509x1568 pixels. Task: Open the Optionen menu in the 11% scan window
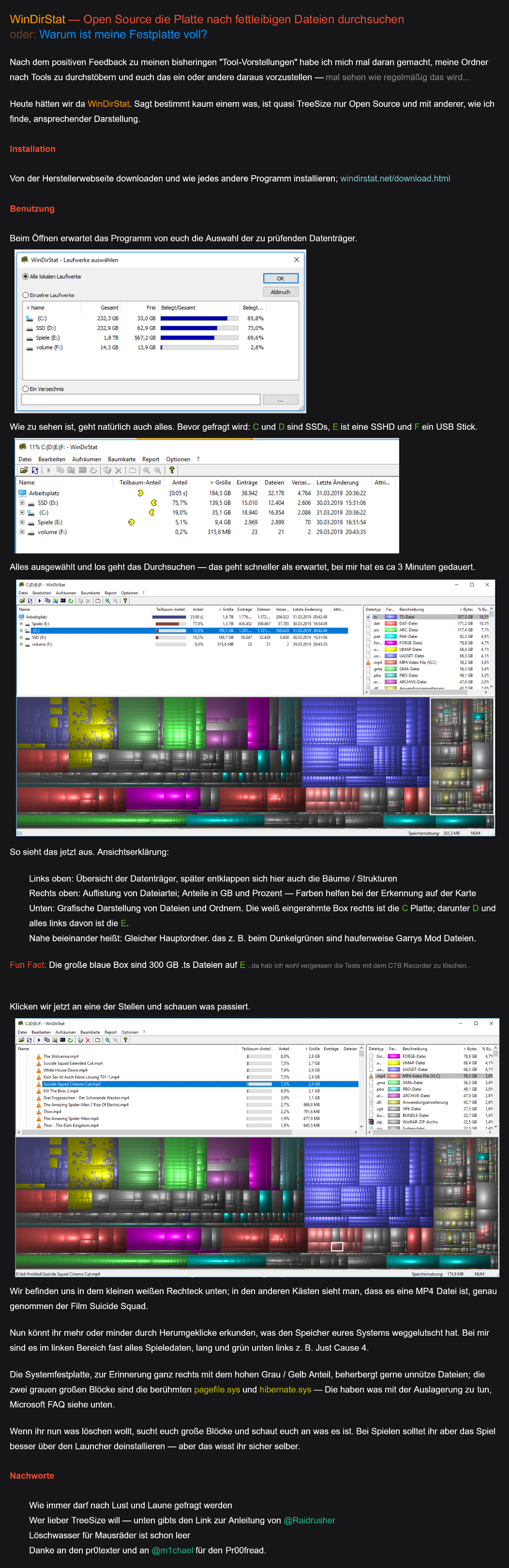click(x=178, y=459)
